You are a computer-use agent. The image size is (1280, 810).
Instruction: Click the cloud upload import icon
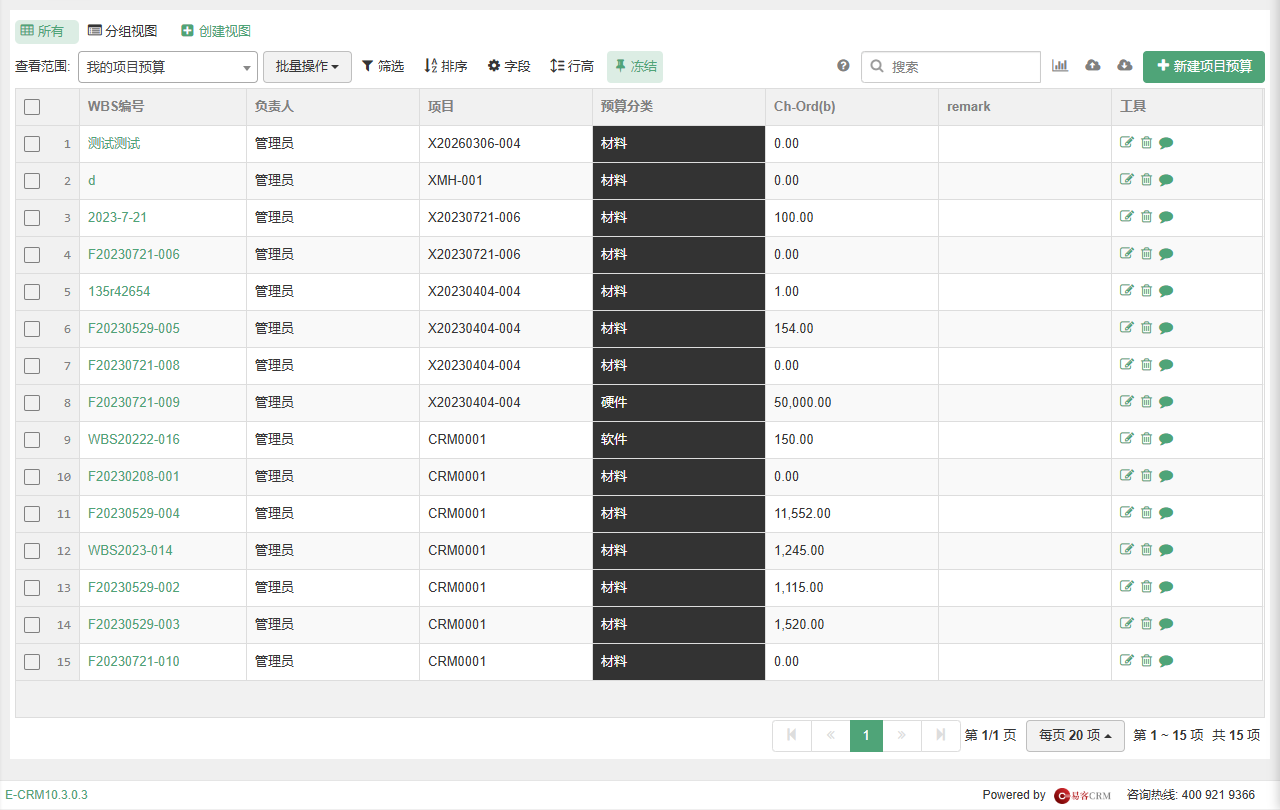pos(1093,66)
